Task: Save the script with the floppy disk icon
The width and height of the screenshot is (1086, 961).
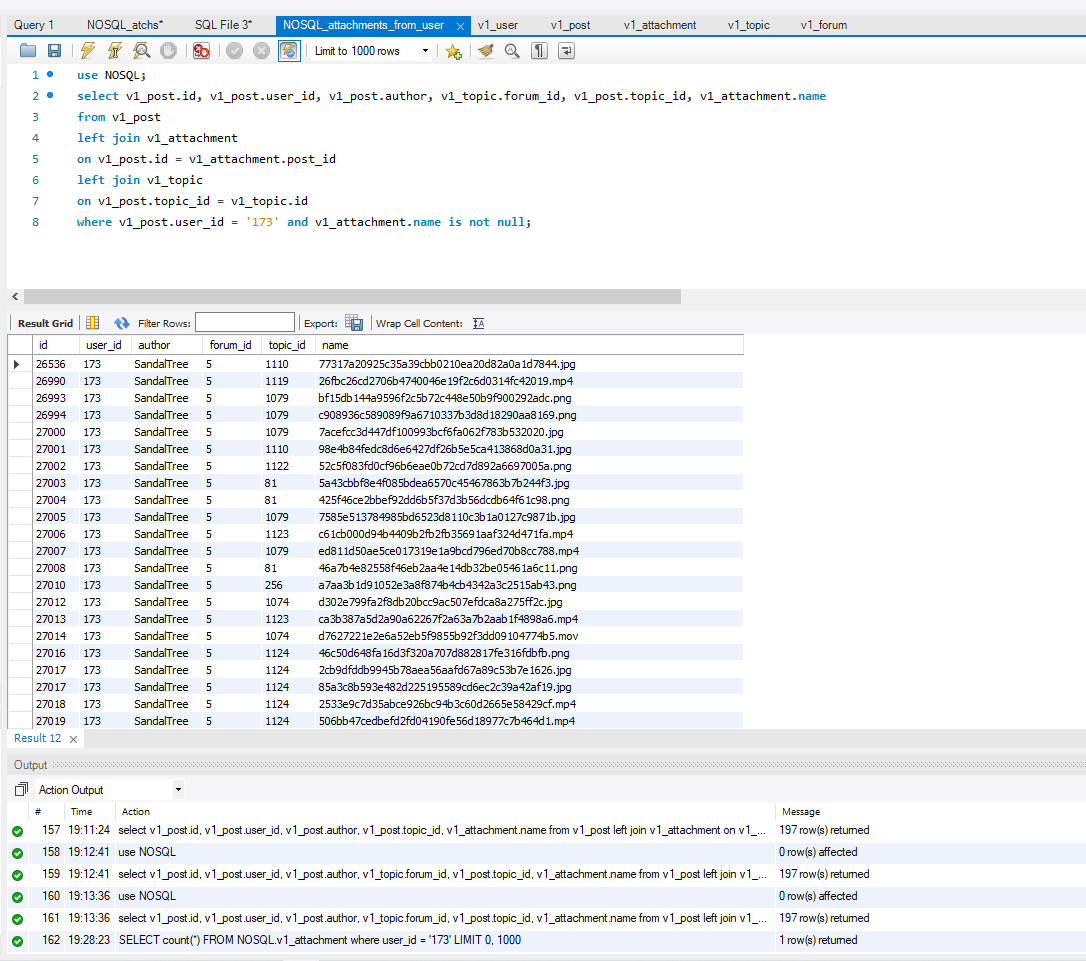Action: point(54,51)
